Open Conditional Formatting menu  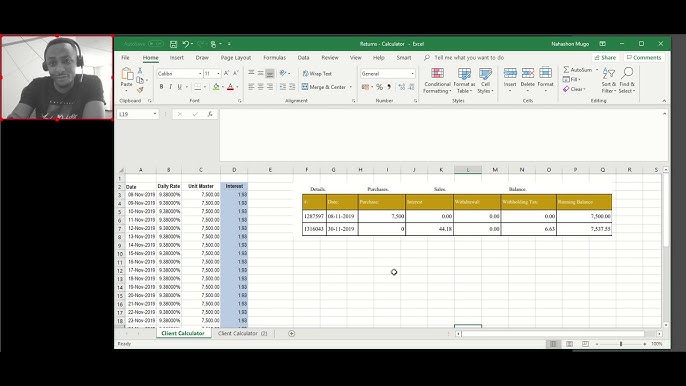pyautogui.click(x=437, y=81)
